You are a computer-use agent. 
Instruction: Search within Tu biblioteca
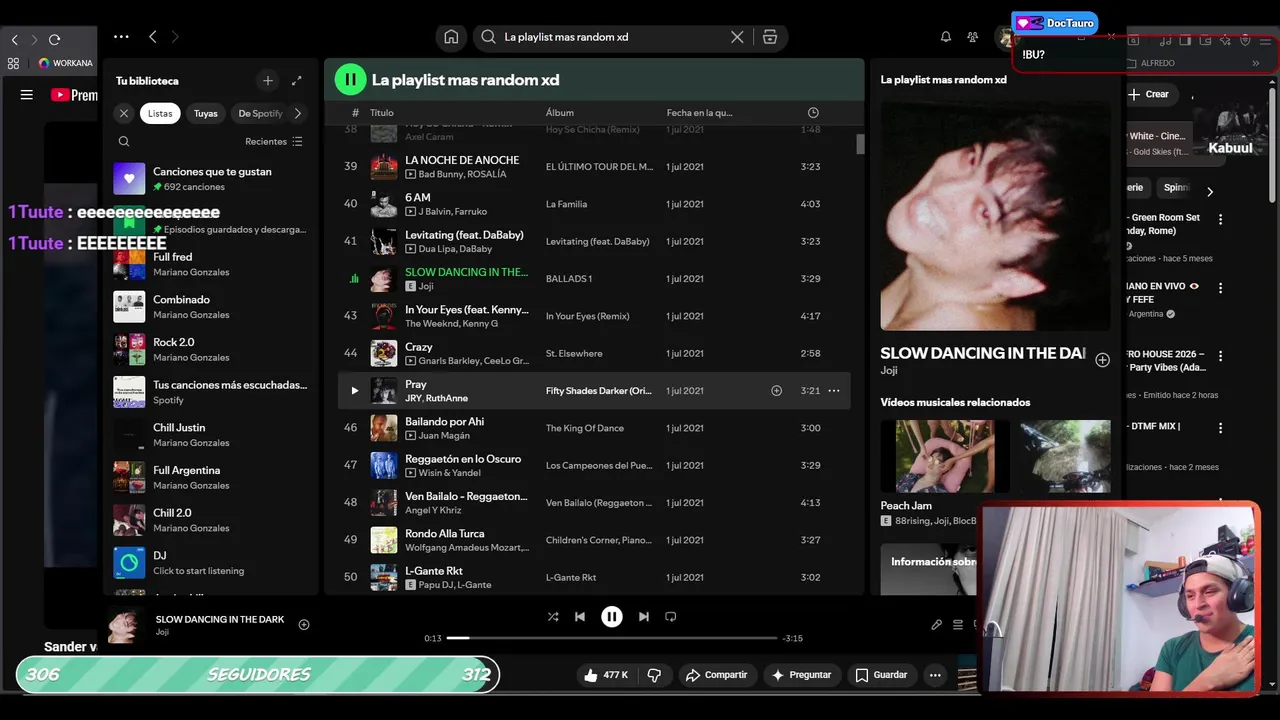click(124, 142)
